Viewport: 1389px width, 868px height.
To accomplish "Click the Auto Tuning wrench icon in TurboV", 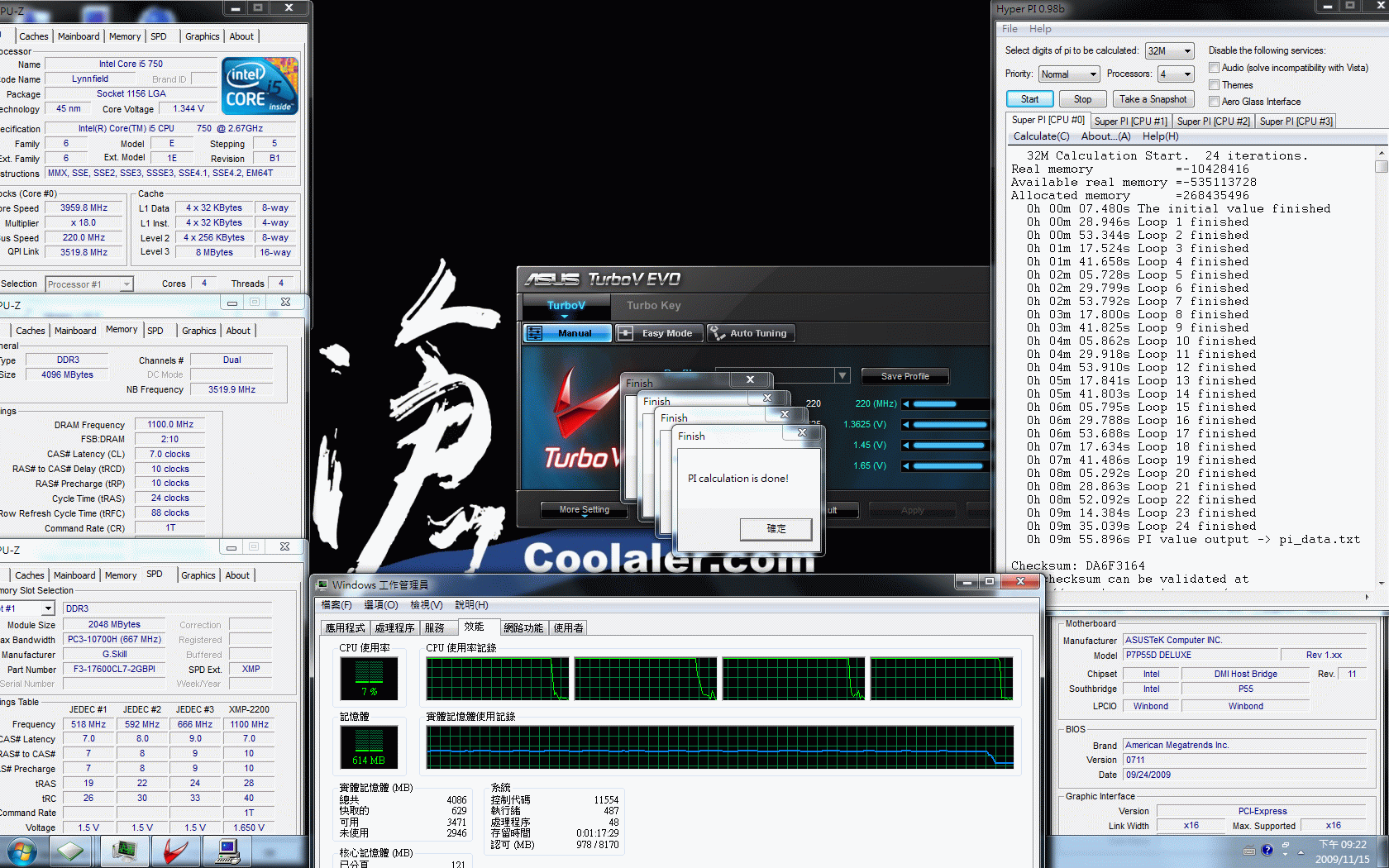I will (716, 333).
